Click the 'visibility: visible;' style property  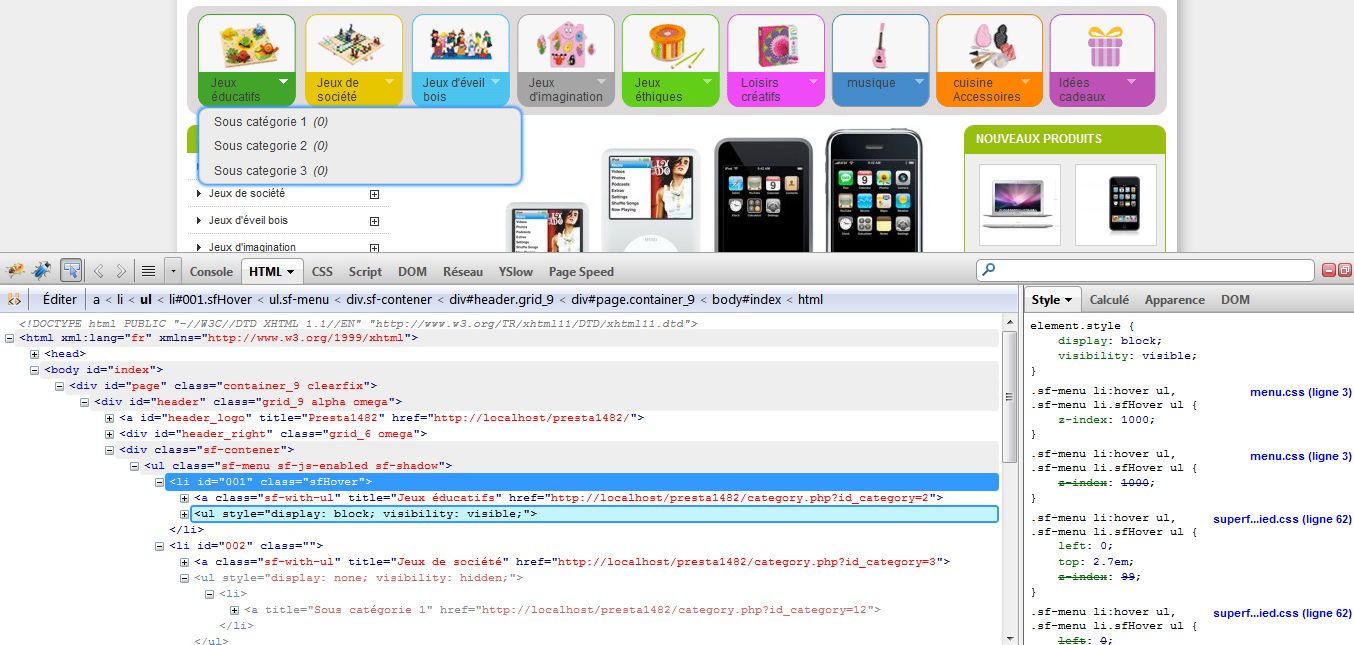point(1127,355)
